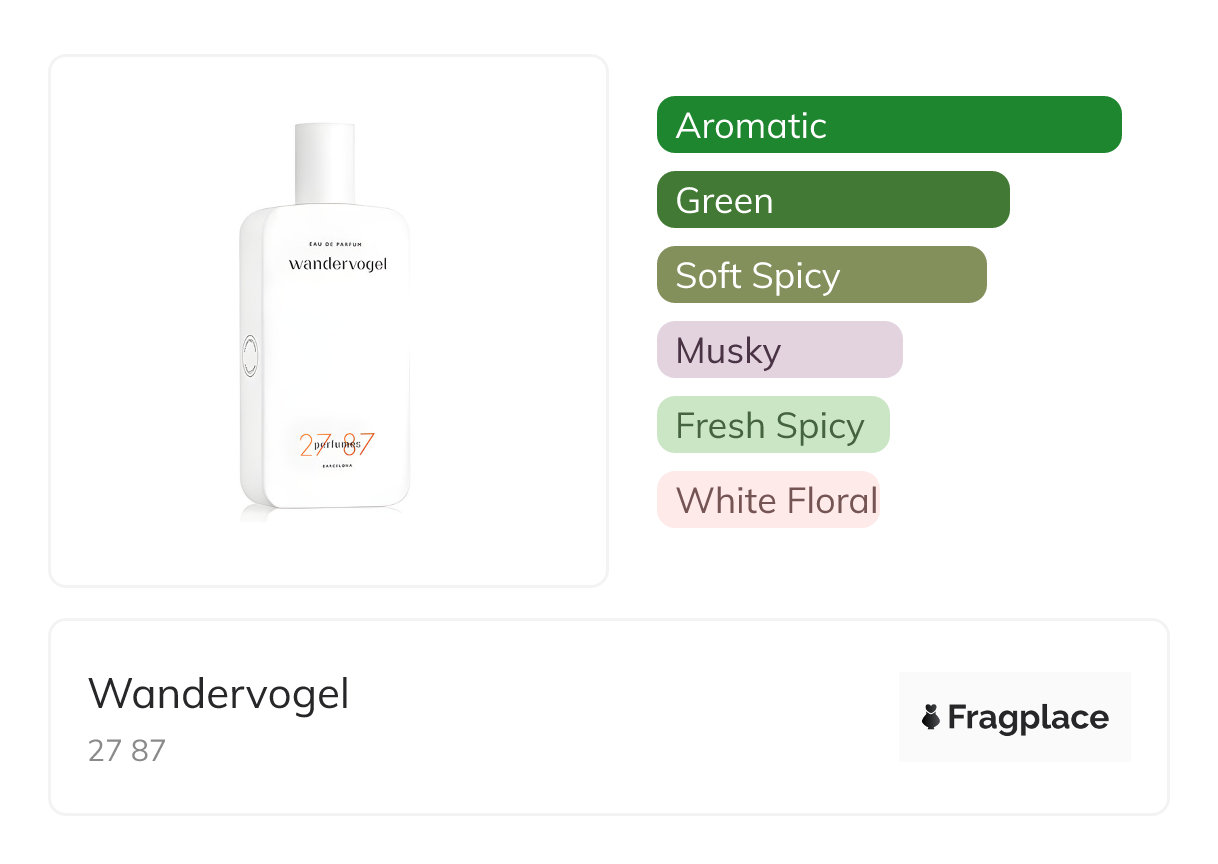Click the wandervogel label on the bottle
The width and height of the screenshot is (1218, 864).
pyautogui.click(x=337, y=264)
